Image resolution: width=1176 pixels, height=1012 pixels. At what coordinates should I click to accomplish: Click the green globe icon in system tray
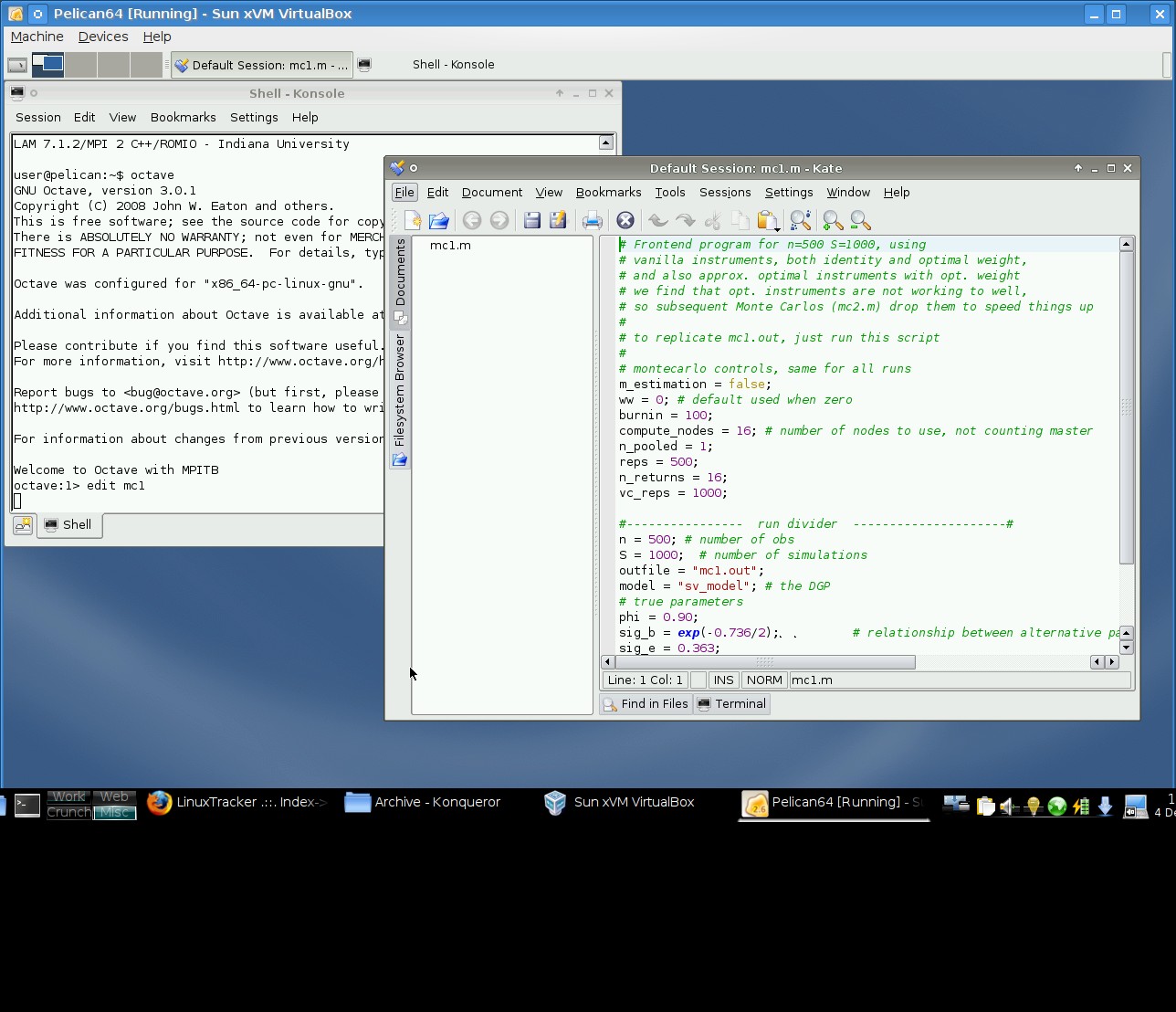1057,806
